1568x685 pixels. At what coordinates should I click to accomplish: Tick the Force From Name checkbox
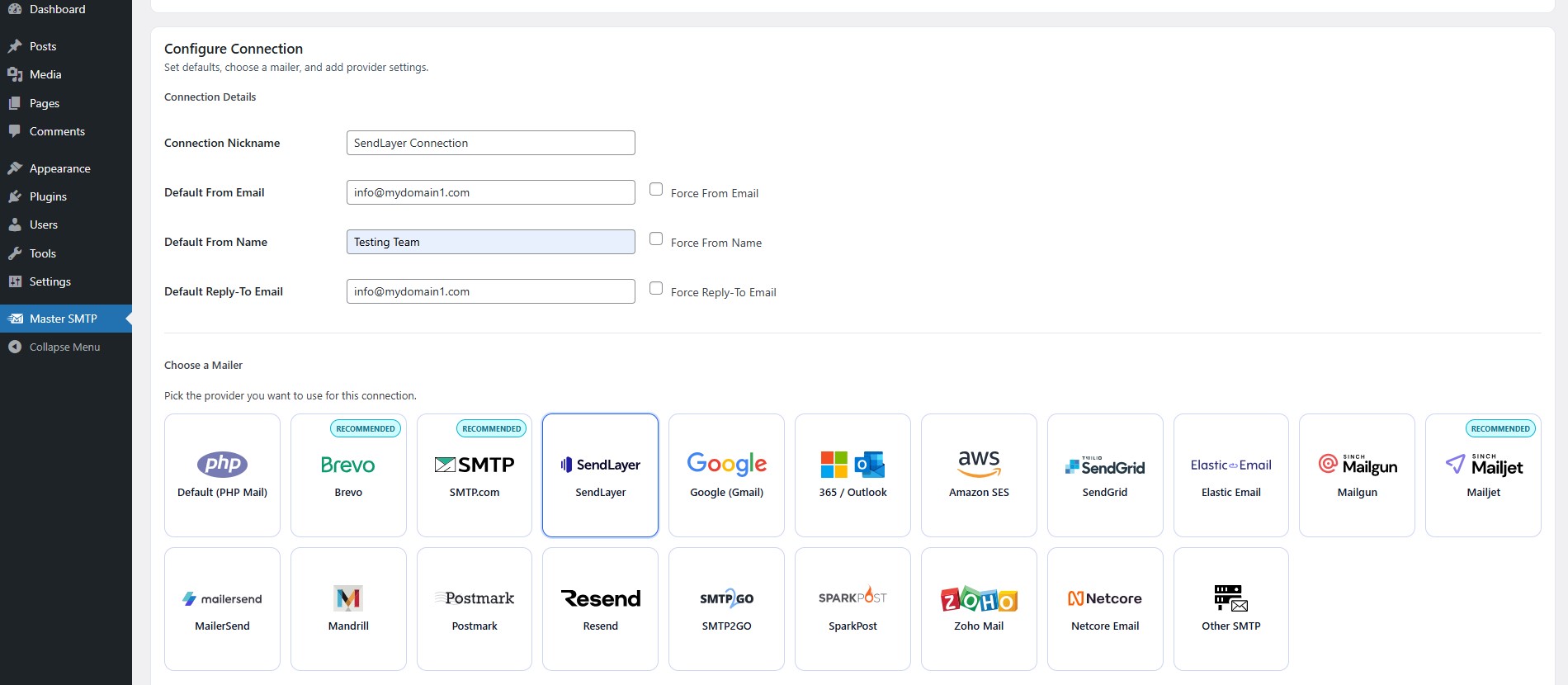tap(656, 239)
